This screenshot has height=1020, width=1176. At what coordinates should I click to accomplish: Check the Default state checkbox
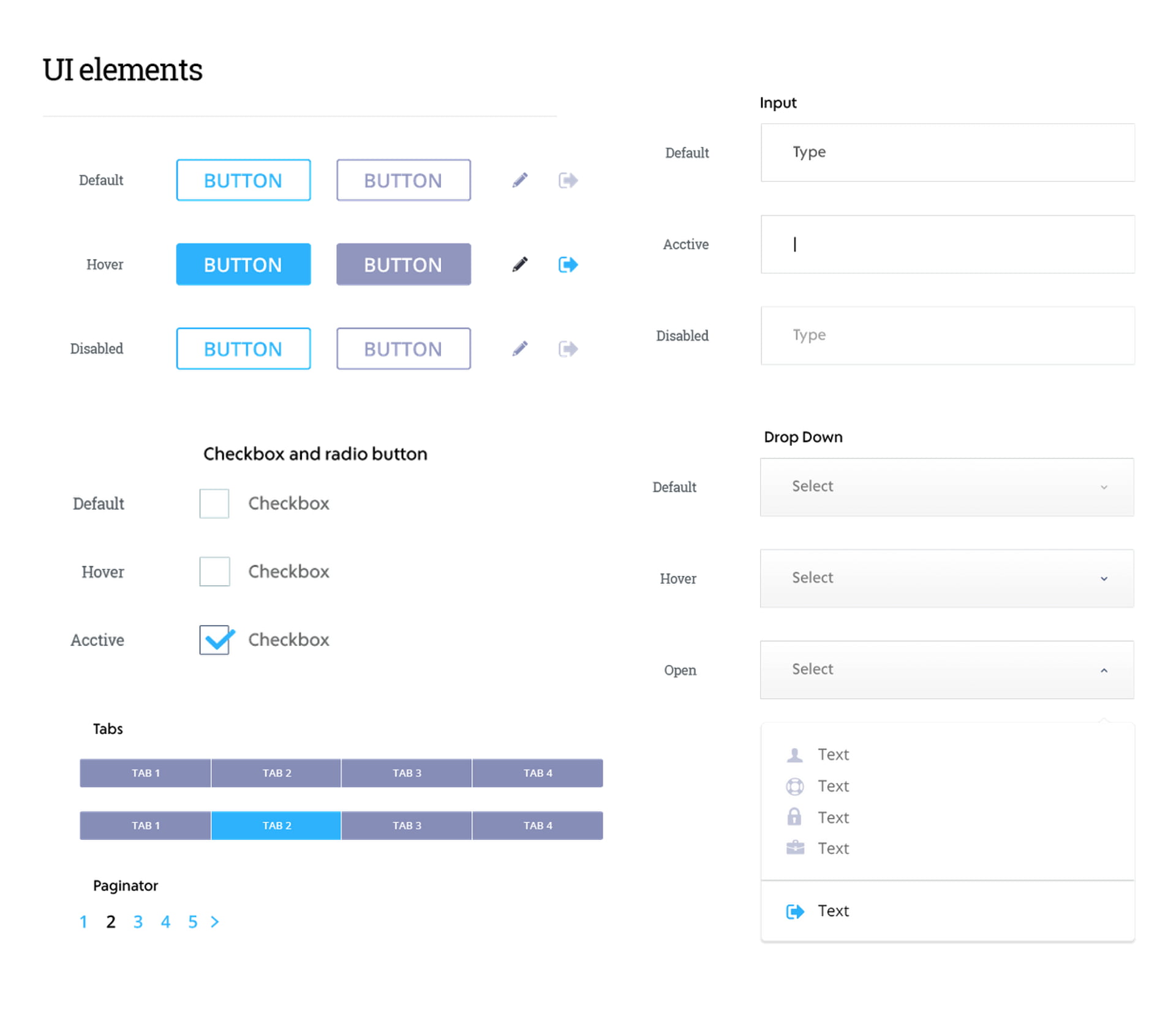pos(213,503)
